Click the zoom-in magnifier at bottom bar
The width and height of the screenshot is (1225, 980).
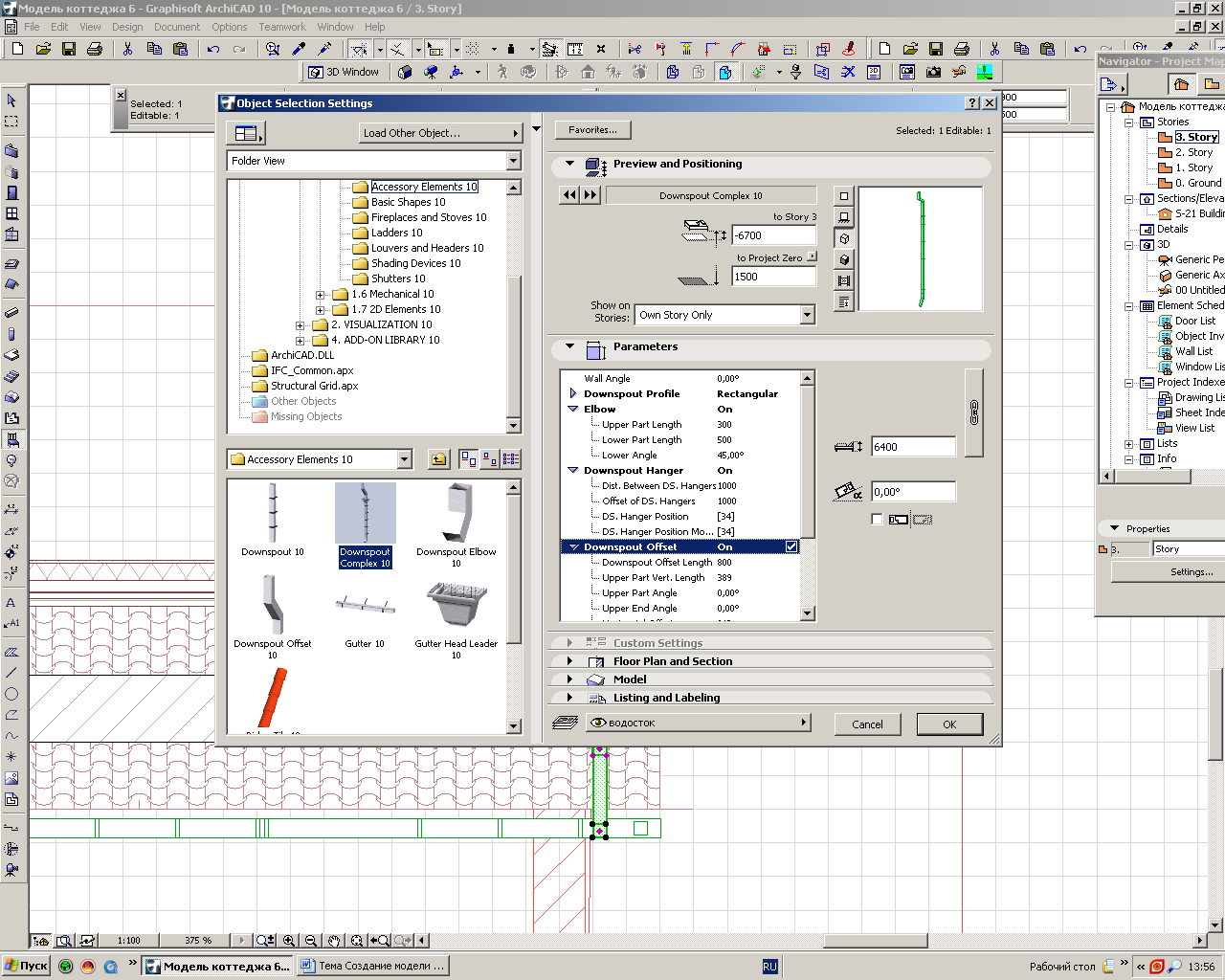click(x=288, y=941)
